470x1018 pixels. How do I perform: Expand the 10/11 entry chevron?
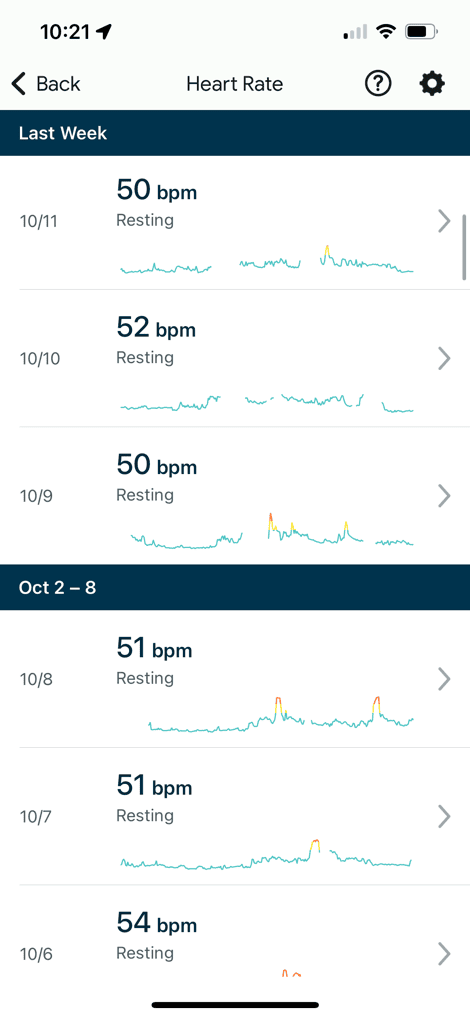click(444, 221)
